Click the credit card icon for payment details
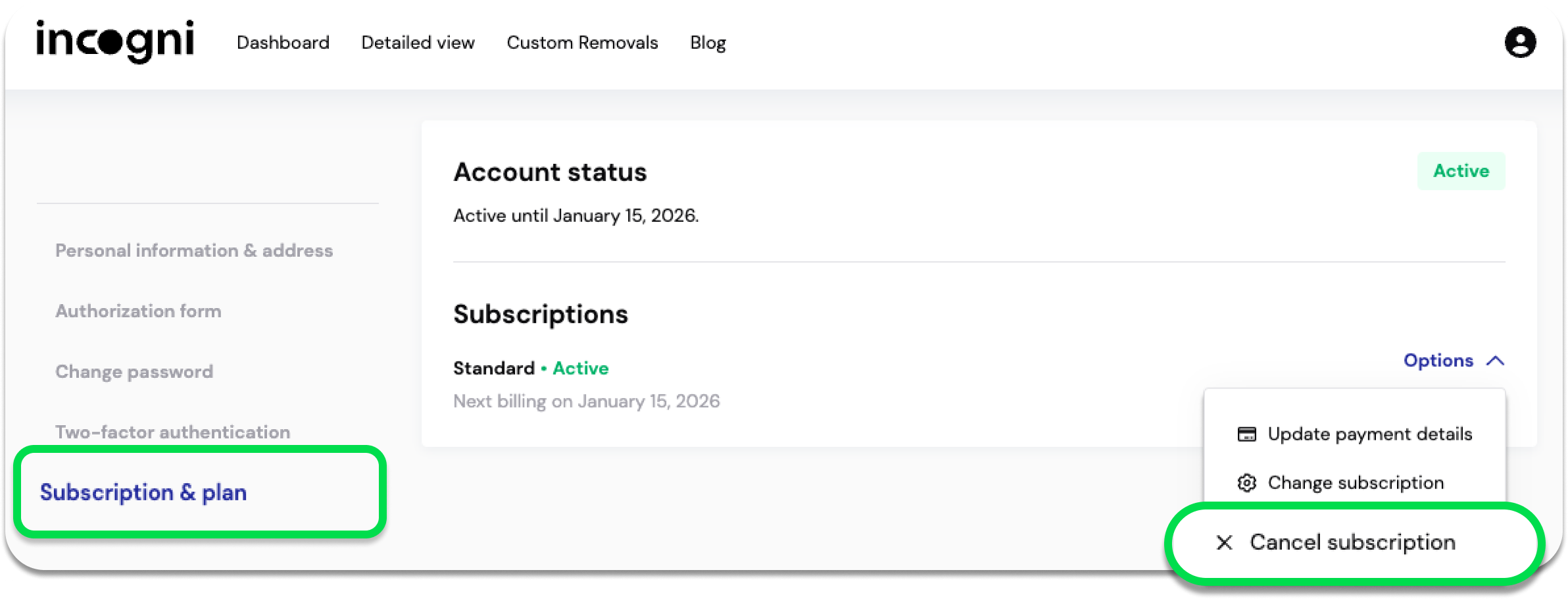This screenshot has width=1568, height=599. pyautogui.click(x=1246, y=434)
